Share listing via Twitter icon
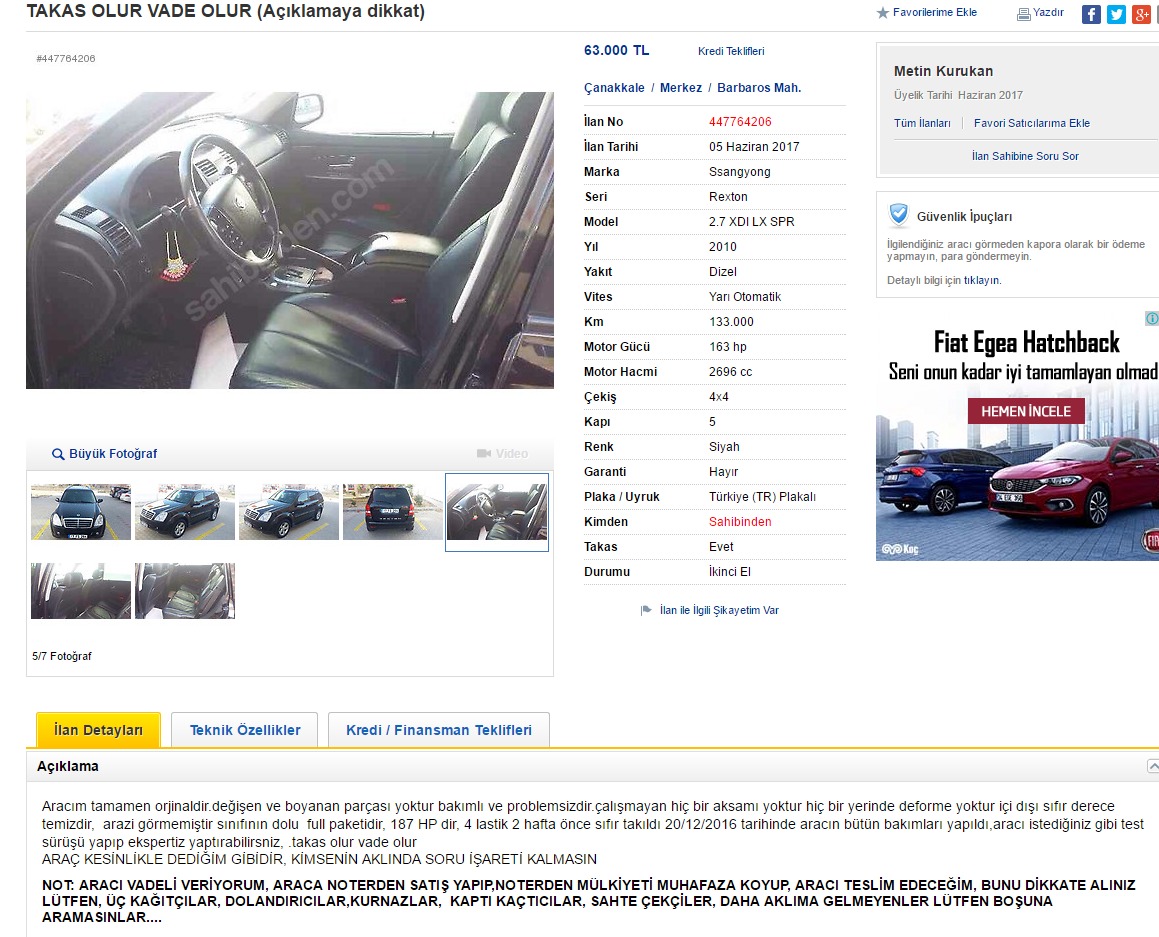 click(1116, 14)
